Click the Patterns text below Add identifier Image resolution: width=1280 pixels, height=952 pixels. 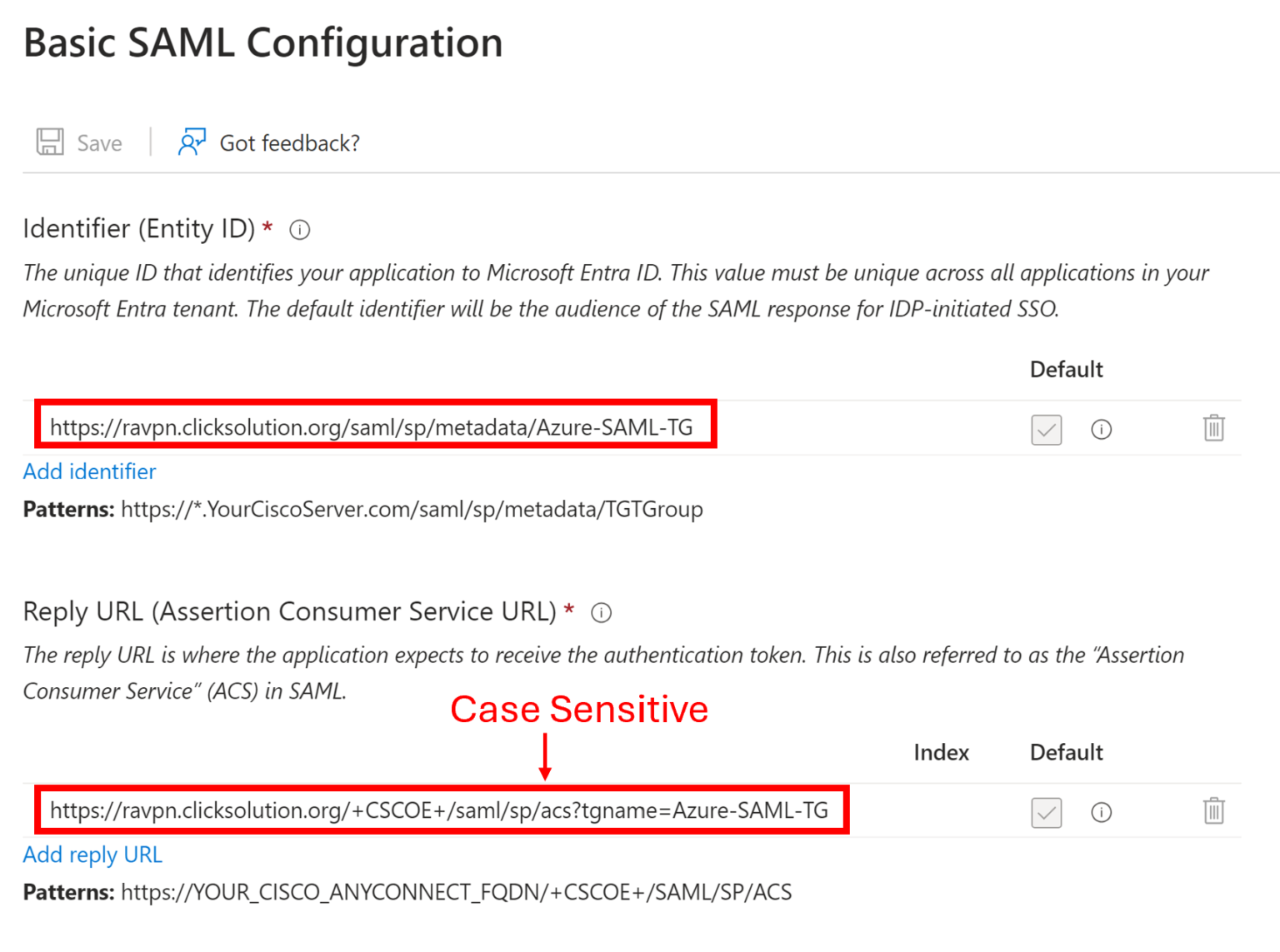tap(362, 509)
